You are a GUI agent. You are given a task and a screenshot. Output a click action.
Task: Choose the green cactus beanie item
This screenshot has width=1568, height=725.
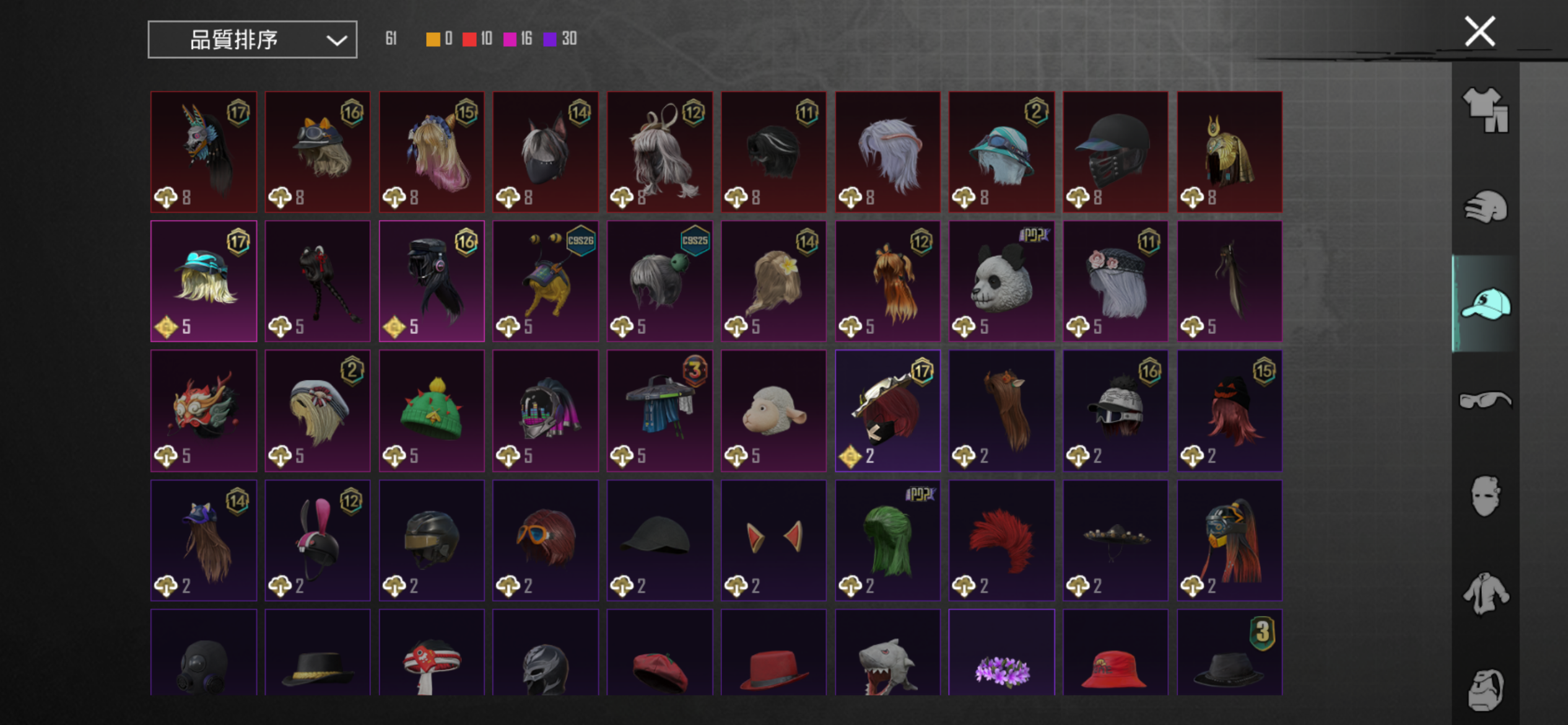click(432, 410)
